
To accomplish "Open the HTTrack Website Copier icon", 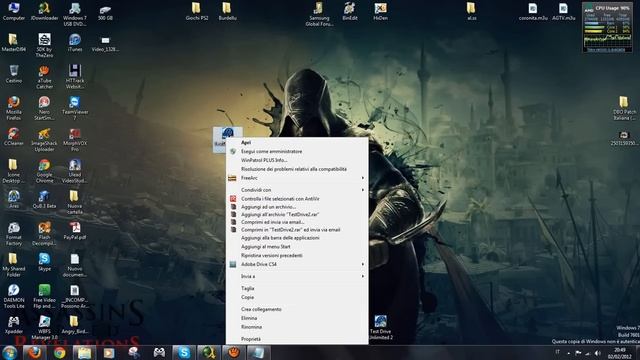I will click(75, 77).
